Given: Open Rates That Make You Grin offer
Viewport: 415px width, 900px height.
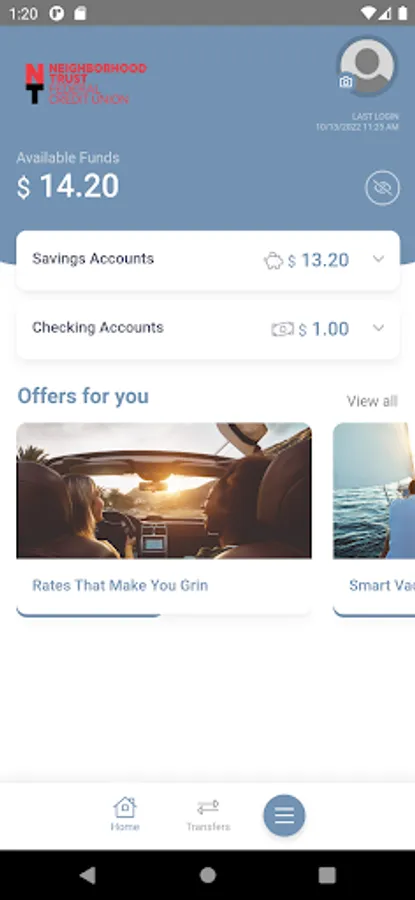Looking at the screenshot, I should pyautogui.click(x=120, y=585).
